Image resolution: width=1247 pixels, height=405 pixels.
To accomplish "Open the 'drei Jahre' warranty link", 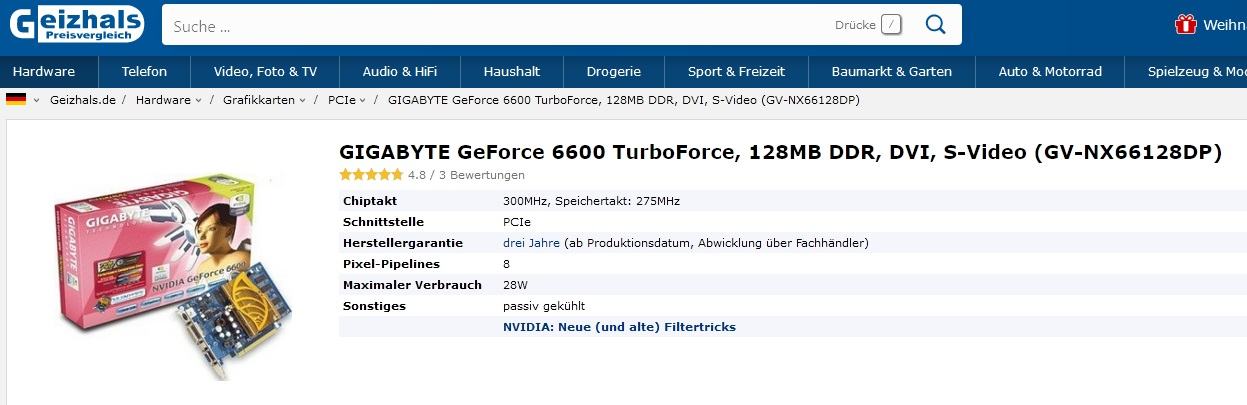I will [x=531, y=243].
